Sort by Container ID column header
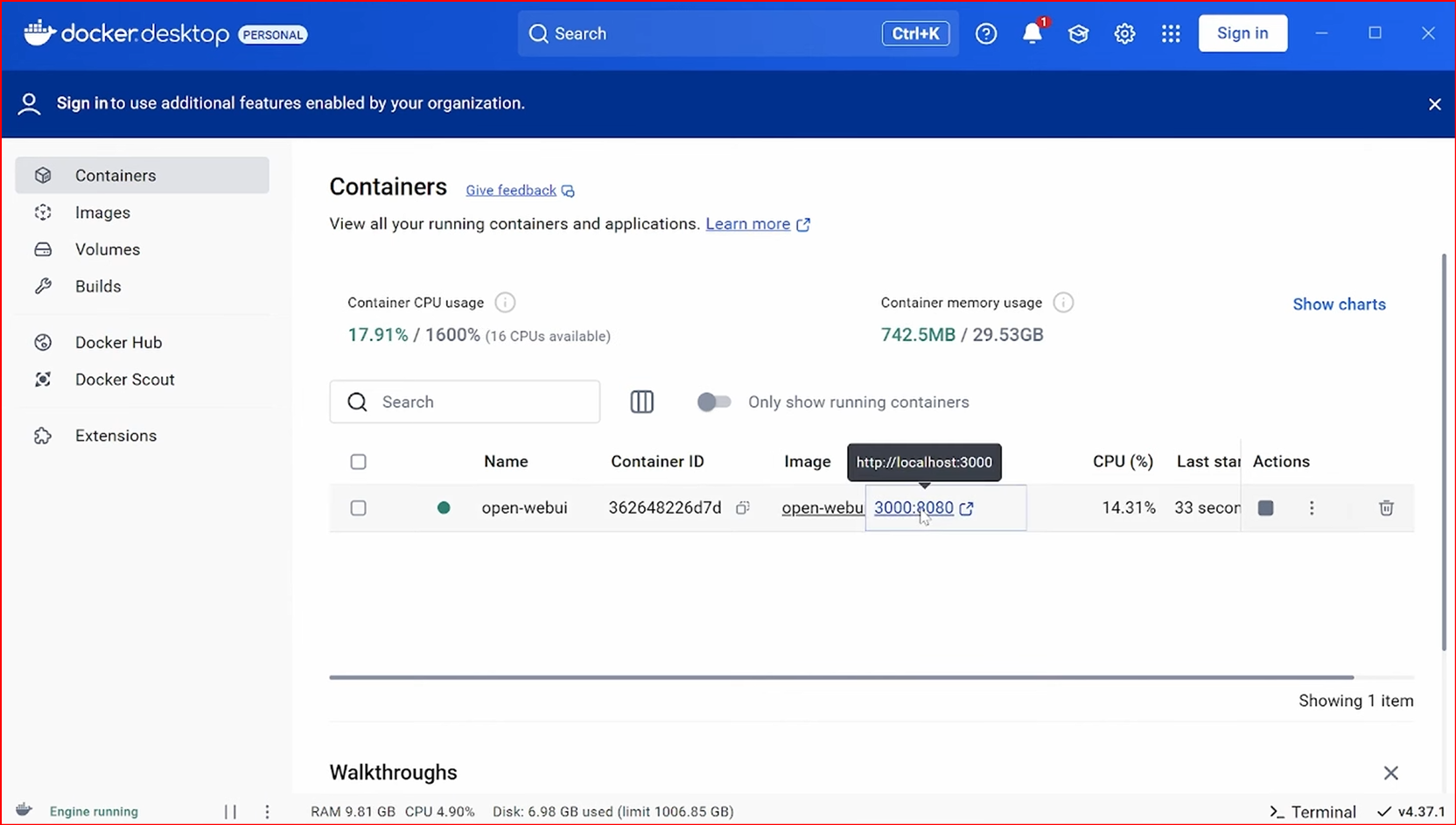The height and width of the screenshot is (825, 1456). tap(657, 461)
